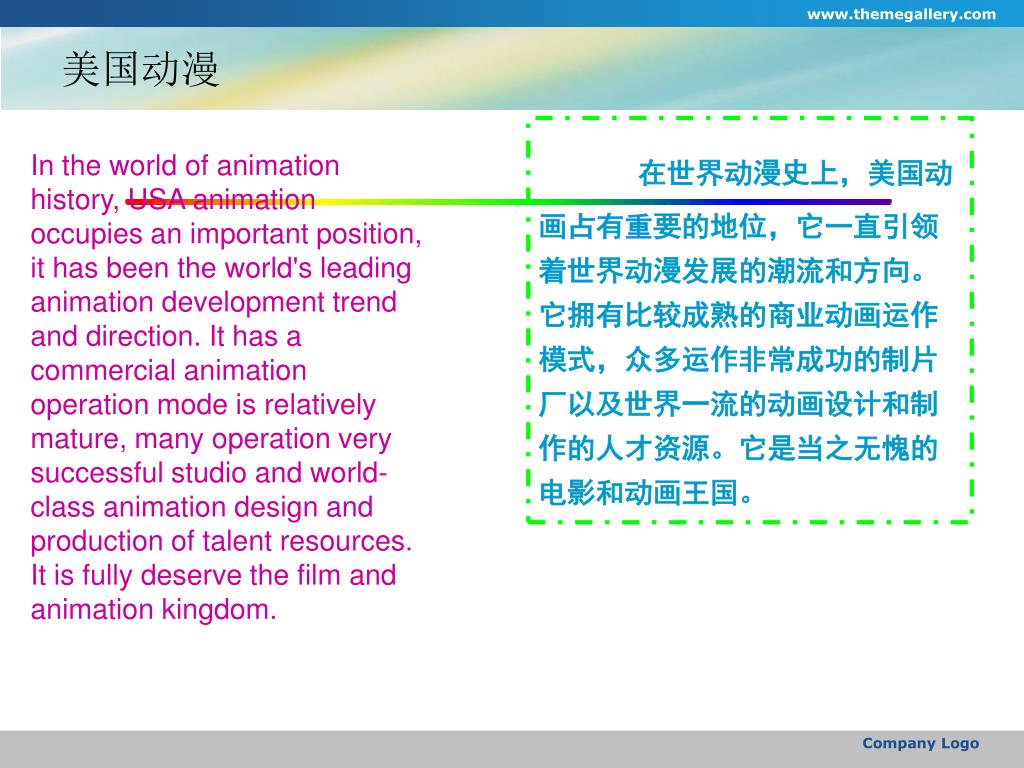
Task: Click the Chinese line 在世界动漫史上，美国动
Action: (x=795, y=174)
